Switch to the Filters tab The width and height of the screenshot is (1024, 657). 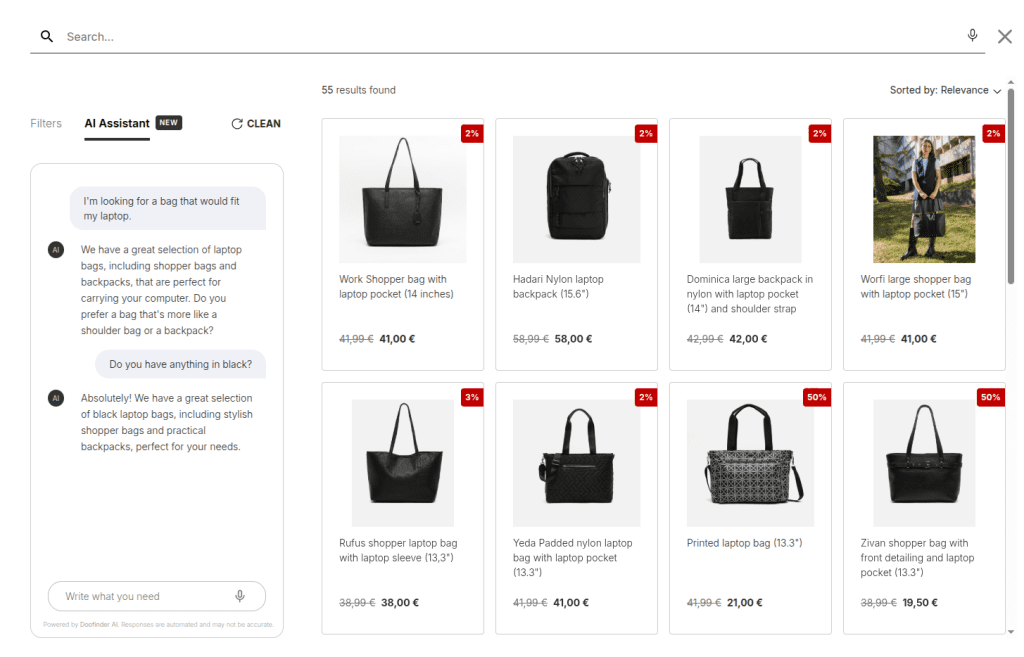(46, 124)
